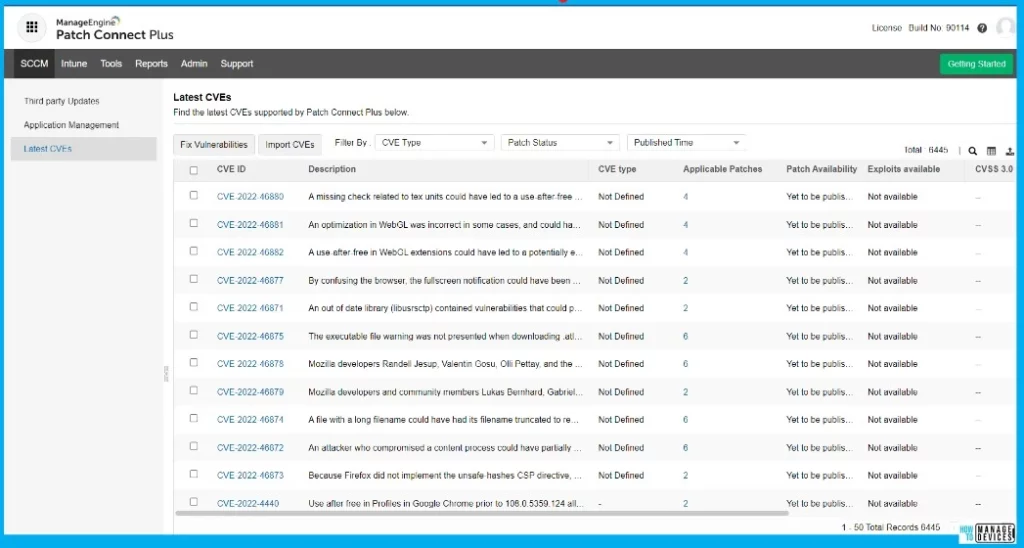This screenshot has width=1024, height=548.
Task: Sort by the CVE type column header
Action: pyautogui.click(x=617, y=169)
